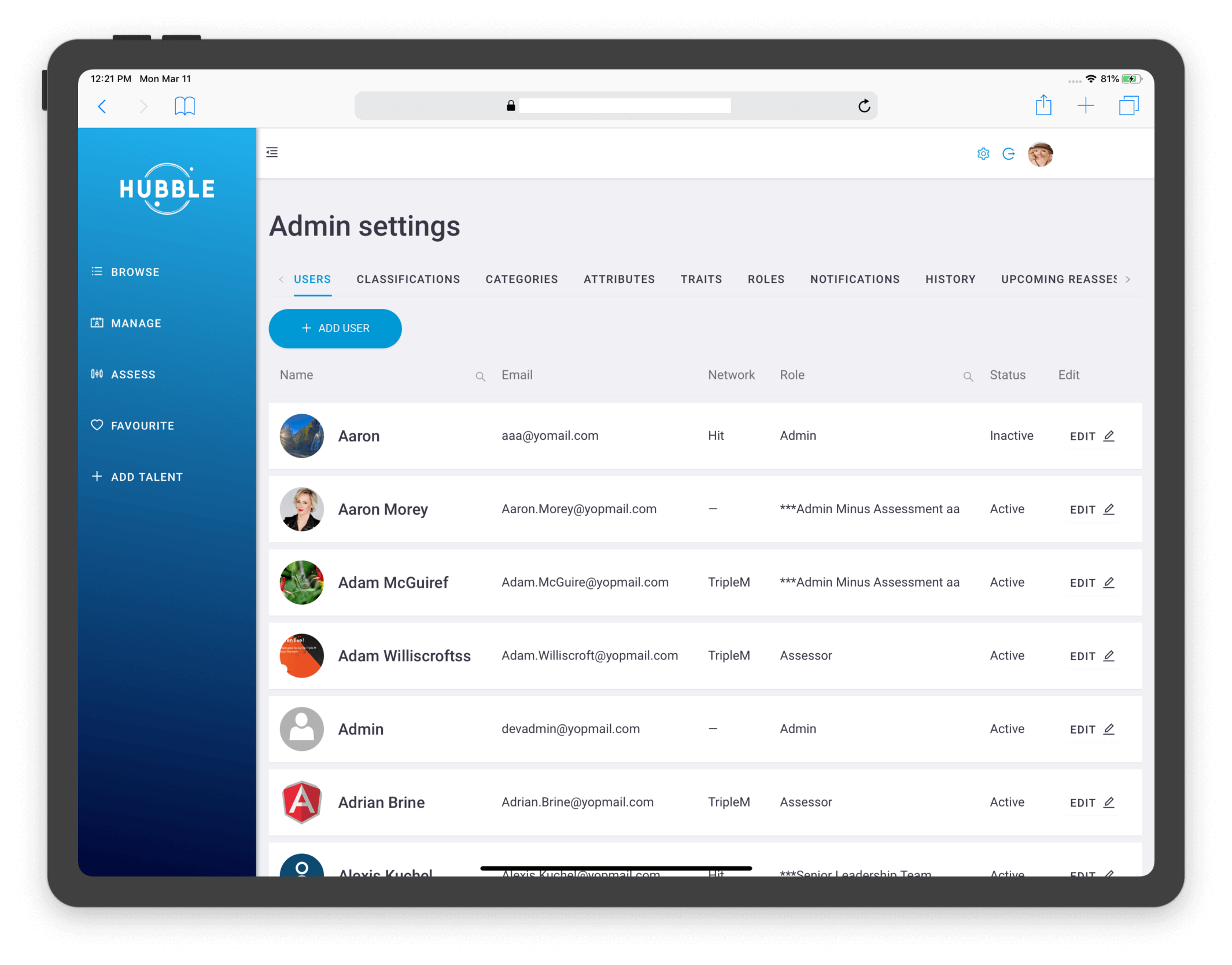Click the Role search icon
The image size is (1232, 965).
[x=968, y=376]
